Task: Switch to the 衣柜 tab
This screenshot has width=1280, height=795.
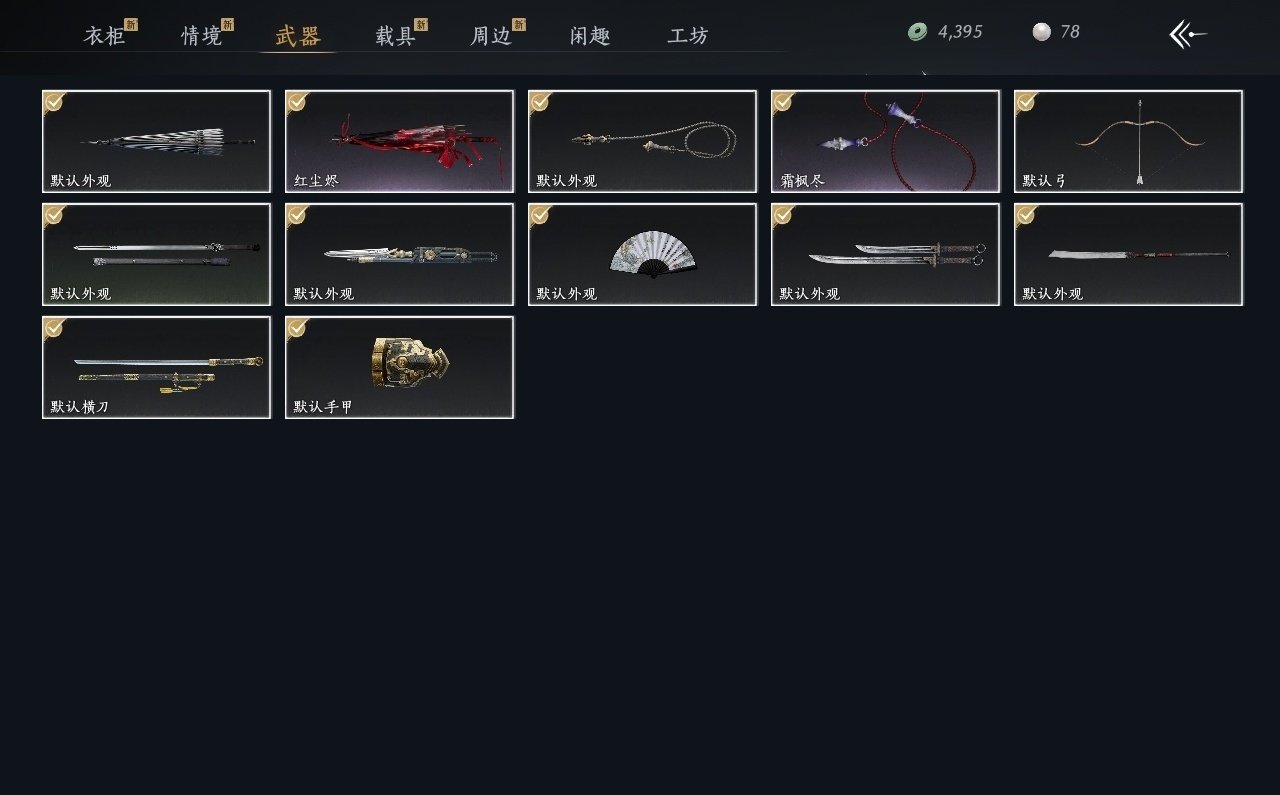Action: click(104, 36)
